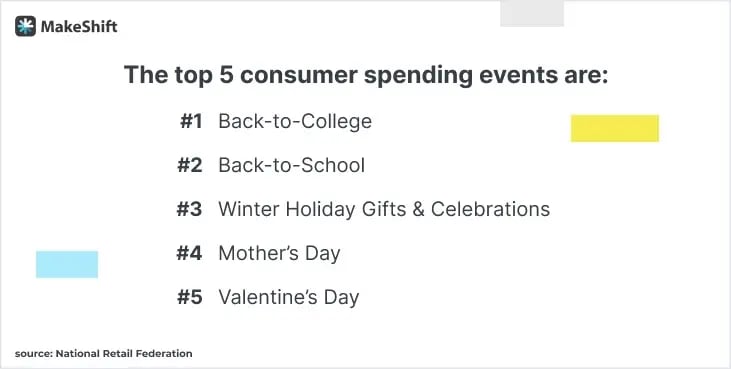Click the National Retail Federation source text
The height and width of the screenshot is (369, 731).
[124, 354]
